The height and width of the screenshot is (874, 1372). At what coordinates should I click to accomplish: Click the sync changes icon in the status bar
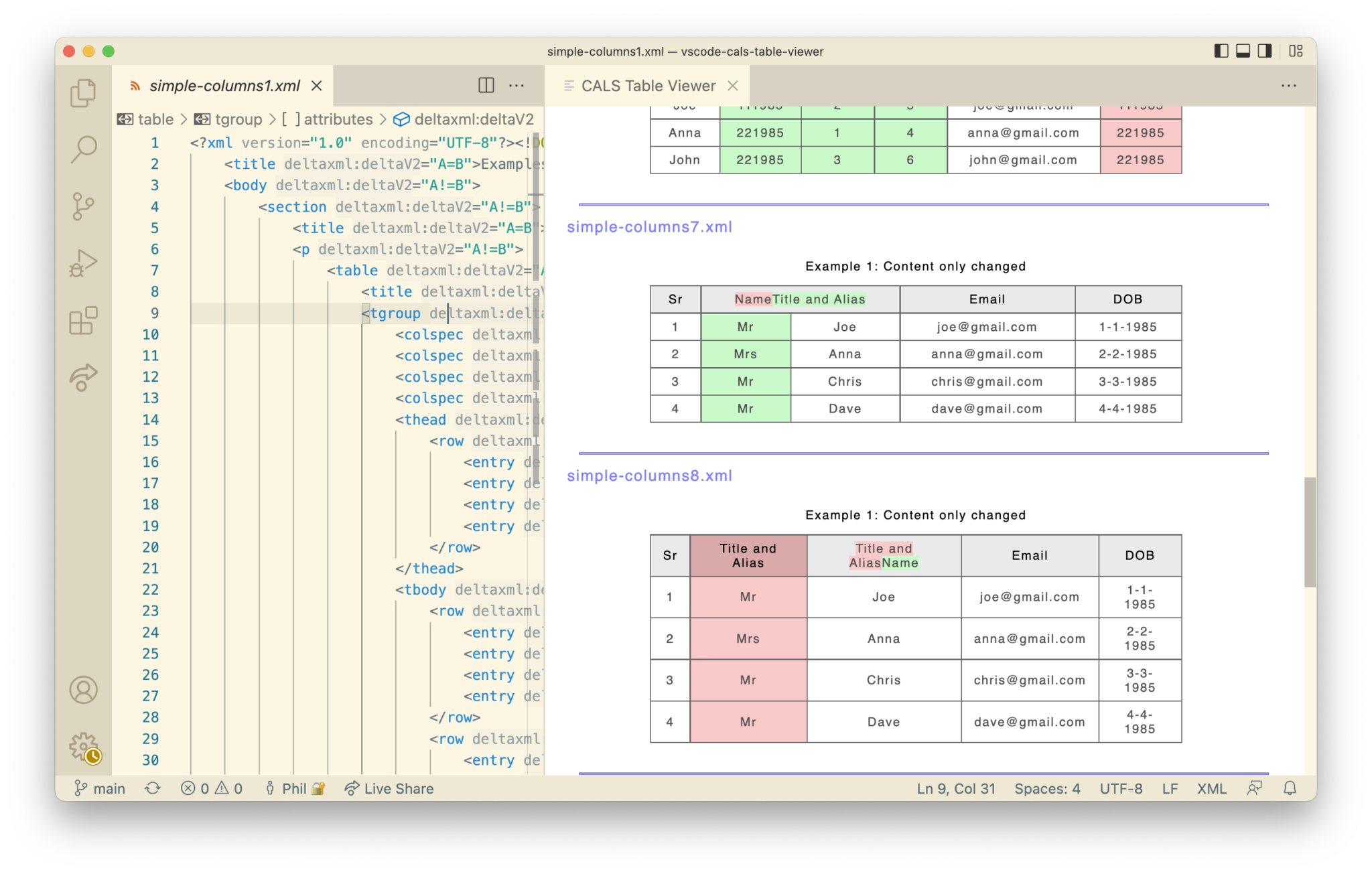152,788
